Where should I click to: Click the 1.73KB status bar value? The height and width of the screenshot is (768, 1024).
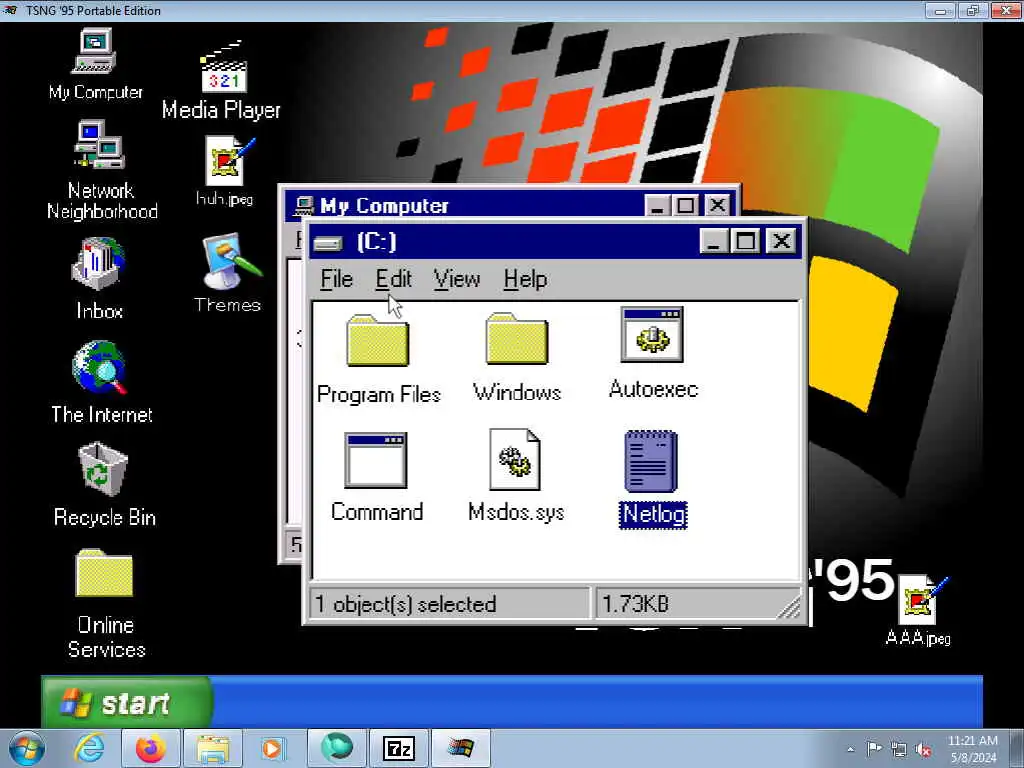tap(635, 604)
